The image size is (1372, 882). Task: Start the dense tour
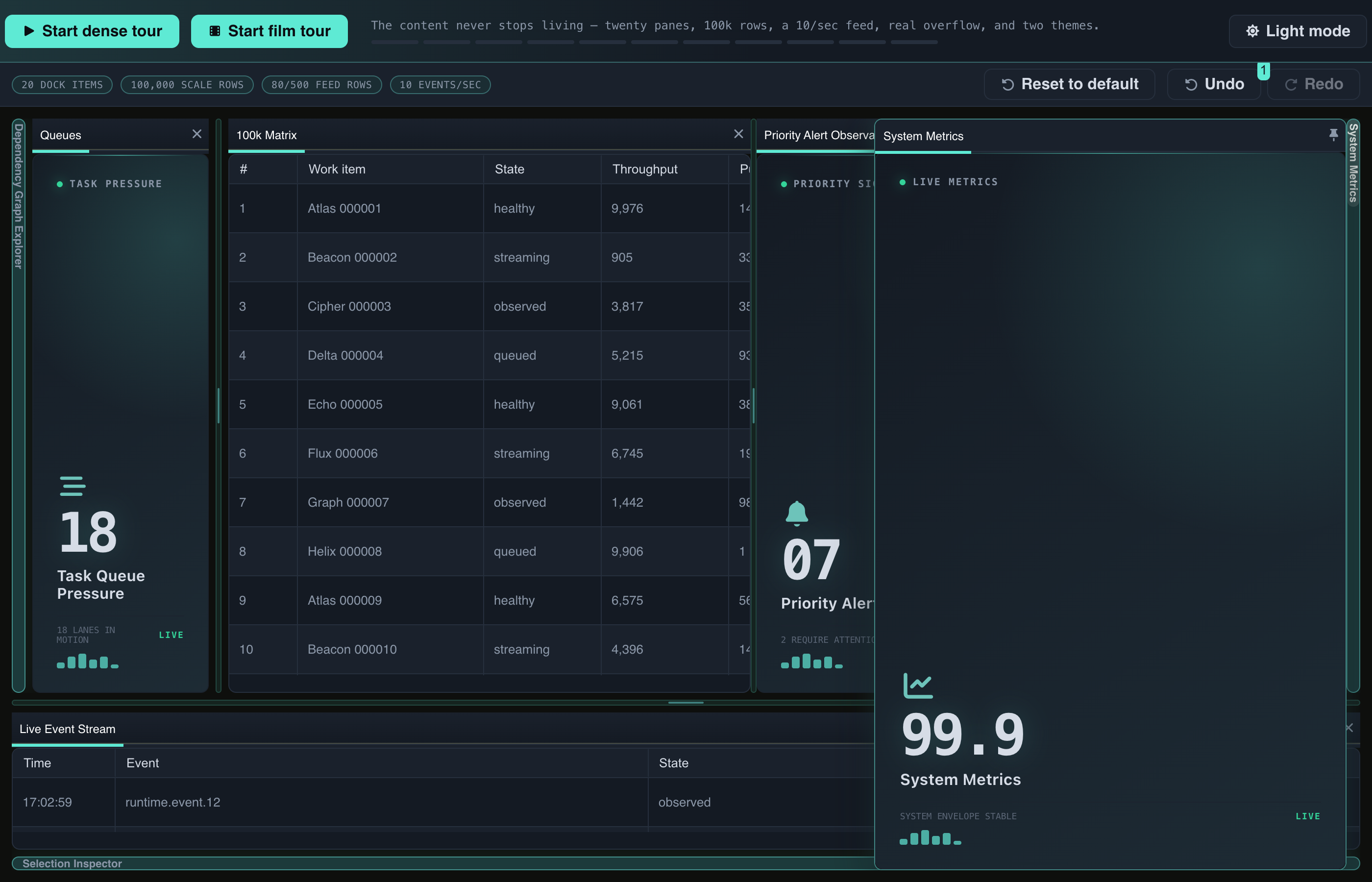tap(92, 31)
